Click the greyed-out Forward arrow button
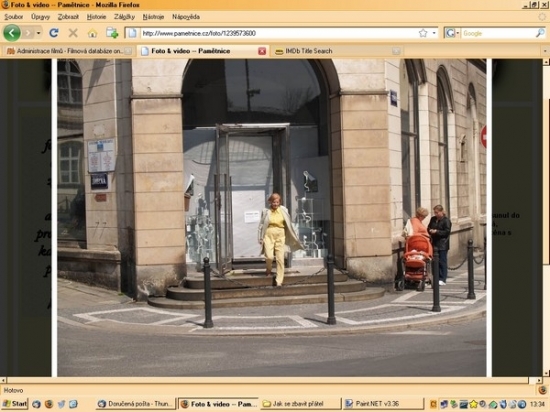550x412 pixels. coord(28,33)
